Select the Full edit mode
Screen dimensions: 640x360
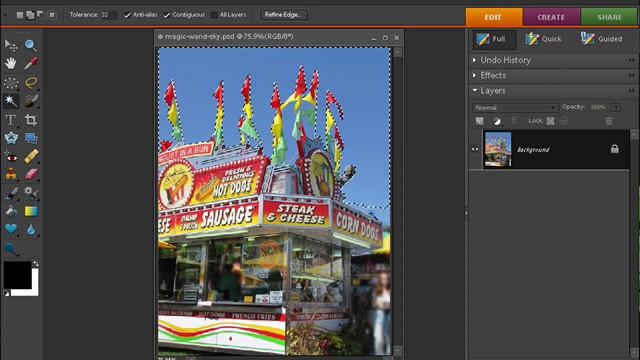coord(494,39)
